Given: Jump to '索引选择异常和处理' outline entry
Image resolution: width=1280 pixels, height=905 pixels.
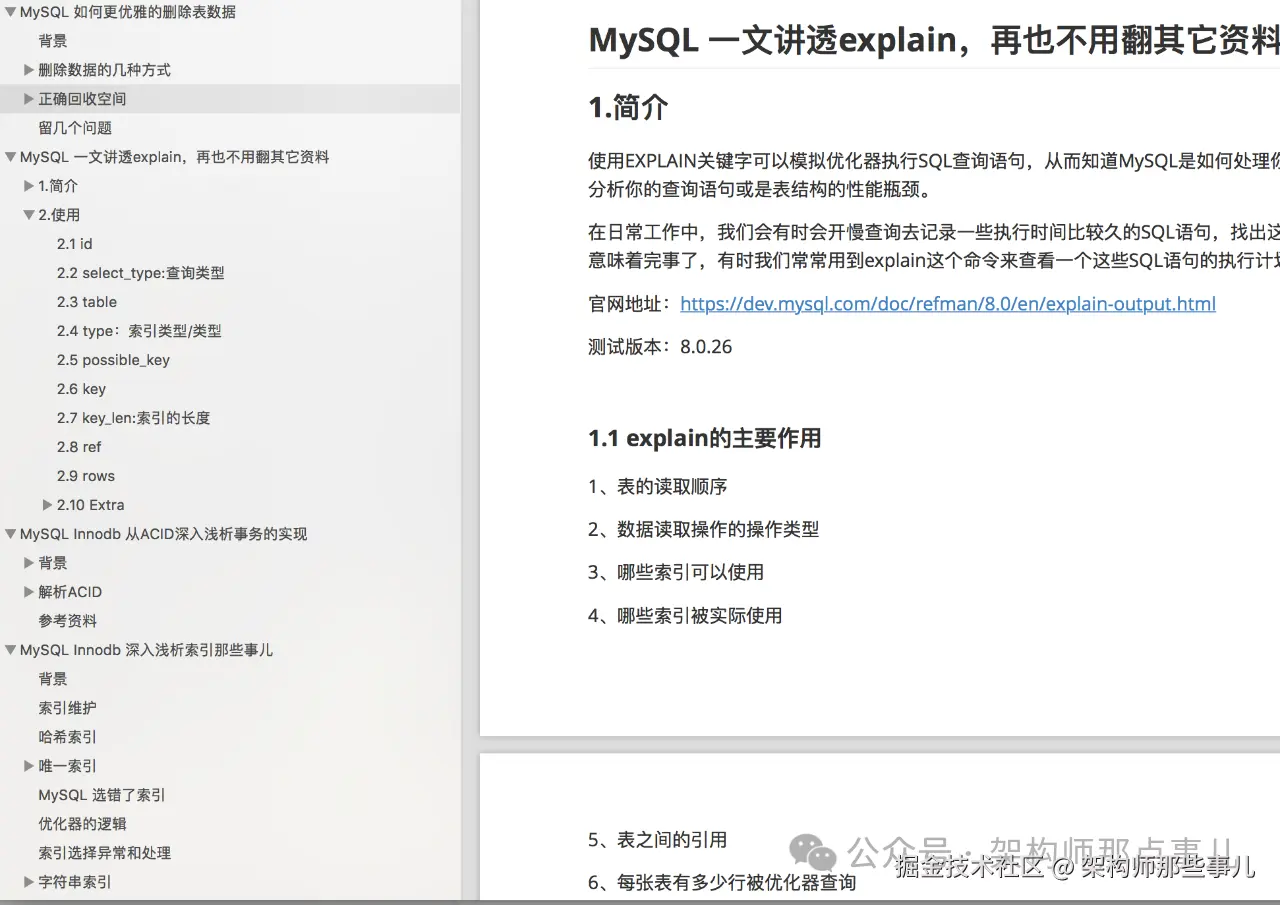Looking at the screenshot, I should point(105,853).
